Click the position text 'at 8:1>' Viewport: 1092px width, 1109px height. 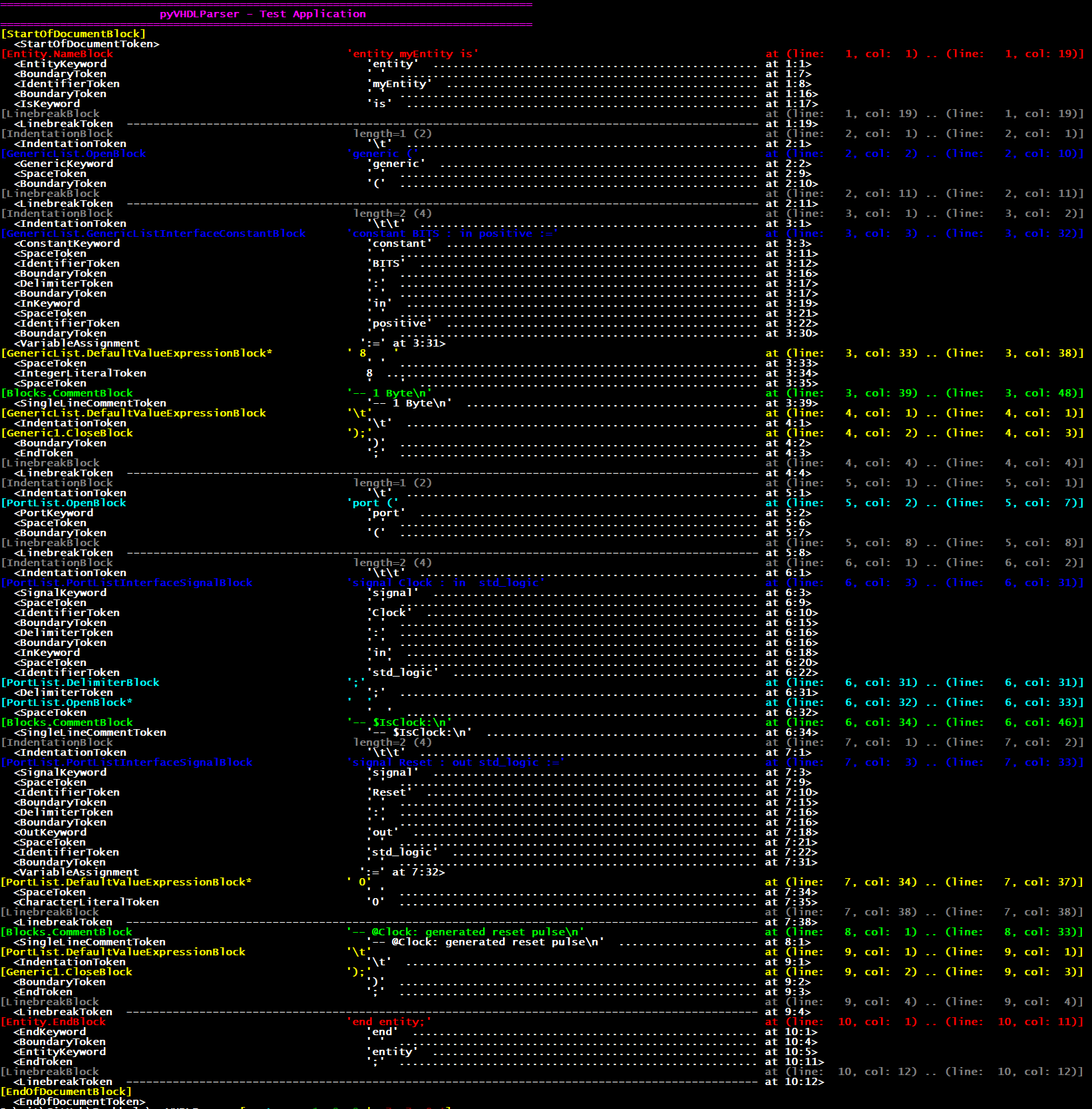[788, 942]
